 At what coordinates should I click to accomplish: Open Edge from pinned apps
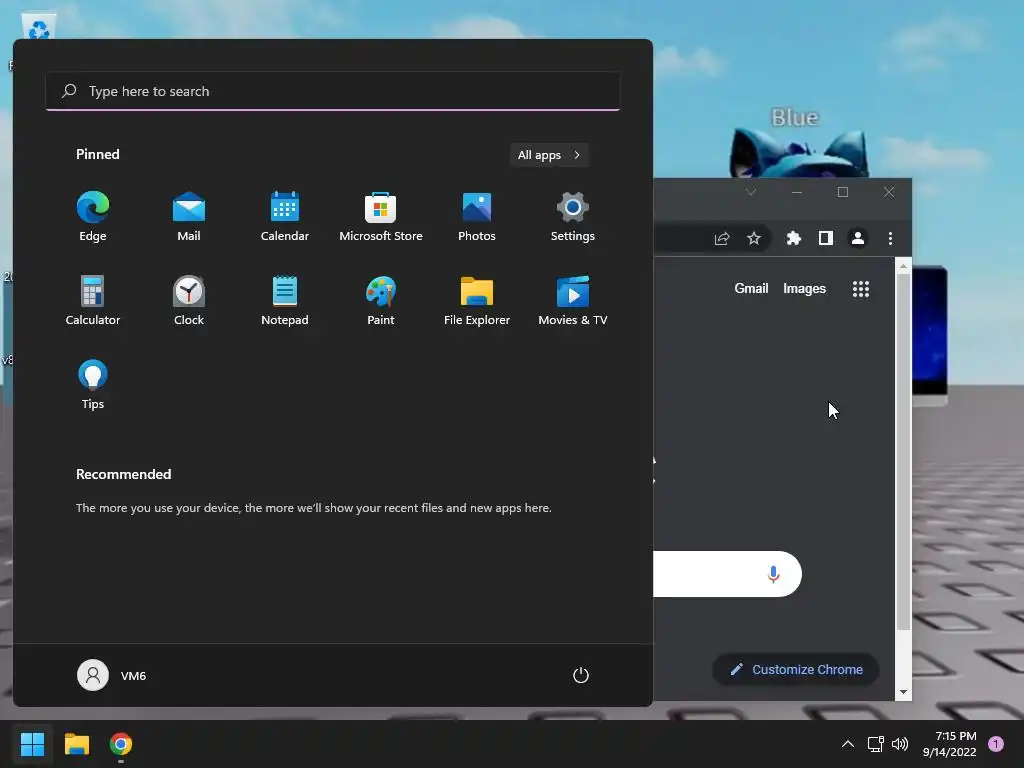pos(93,217)
